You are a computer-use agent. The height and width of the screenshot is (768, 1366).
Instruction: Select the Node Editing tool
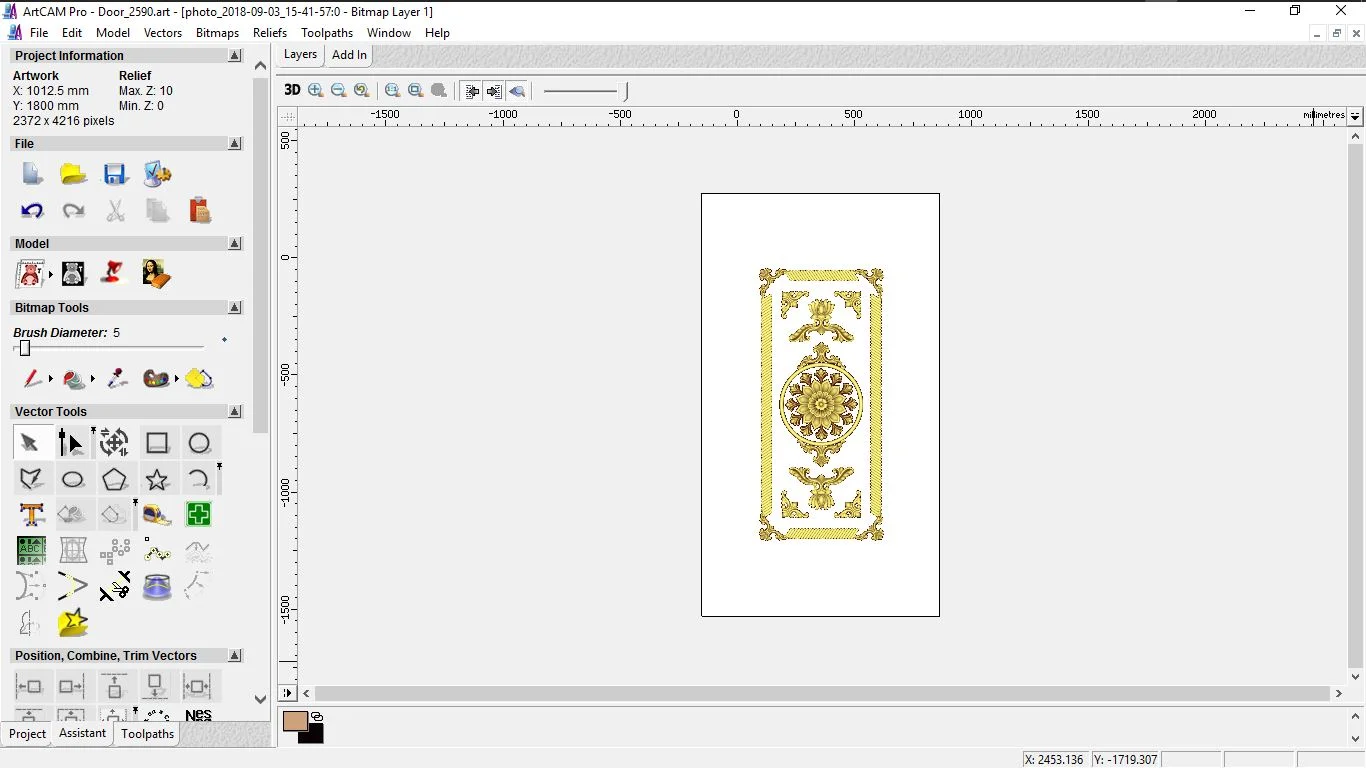pyautogui.click(x=71, y=442)
